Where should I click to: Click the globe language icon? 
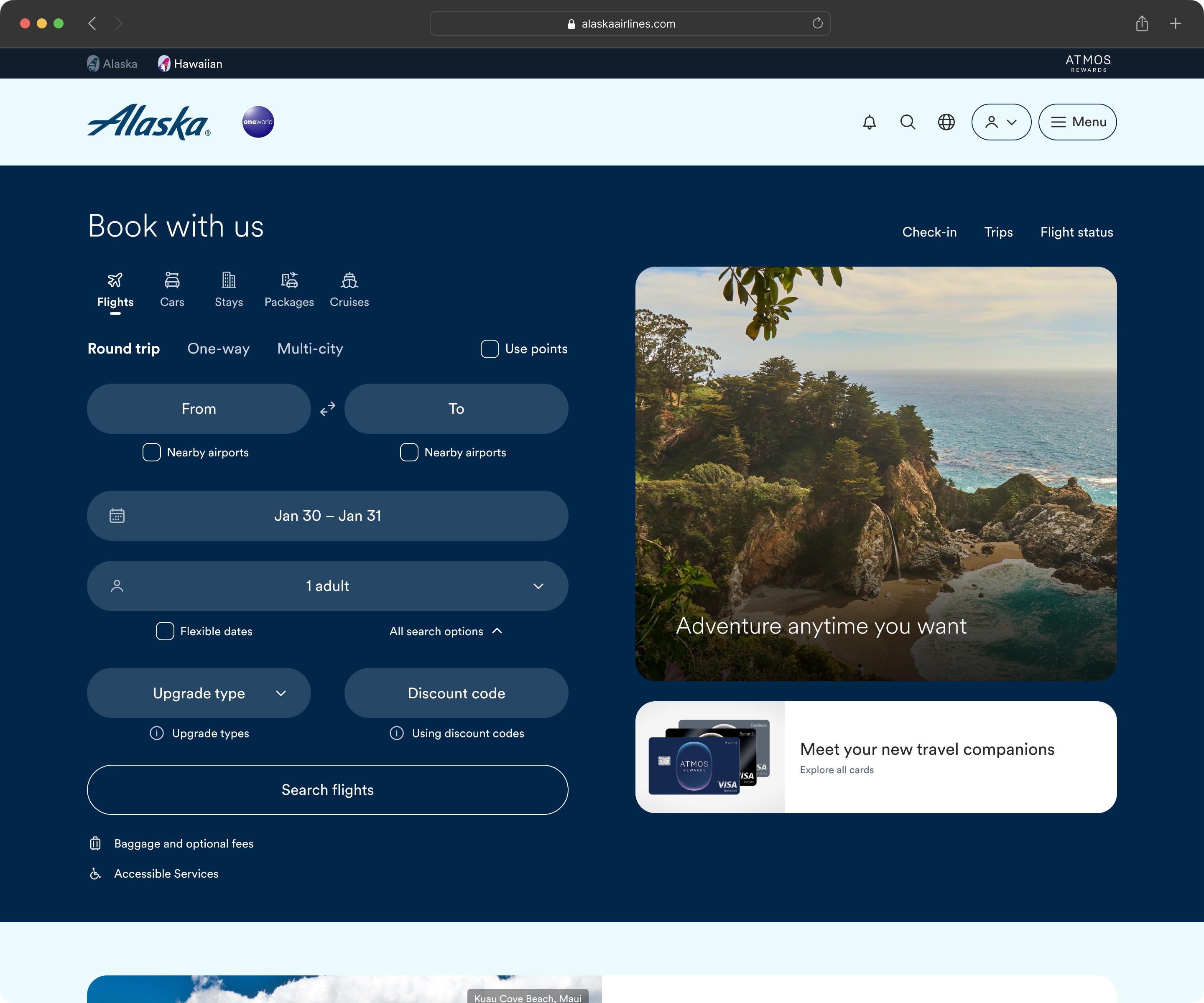click(x=946, y=122)
